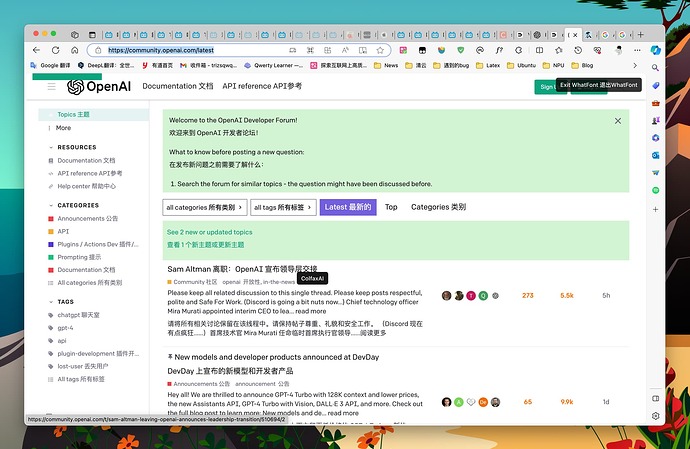This screenshot has height=449, width=690.
Task: Open Plugins / Actions Dev category
Action: (98, 244)
